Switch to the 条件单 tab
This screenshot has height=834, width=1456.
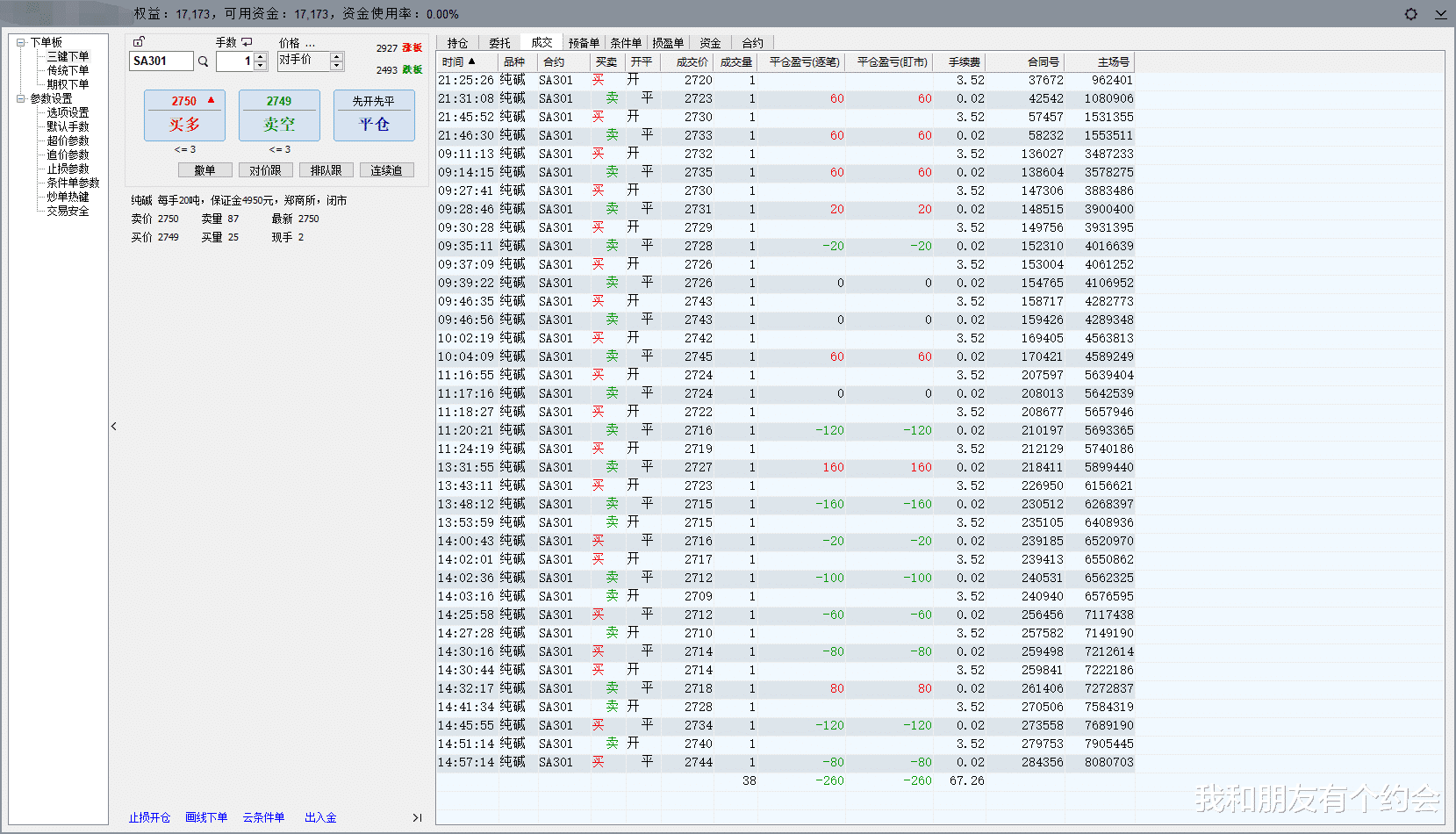pos(626,43)
